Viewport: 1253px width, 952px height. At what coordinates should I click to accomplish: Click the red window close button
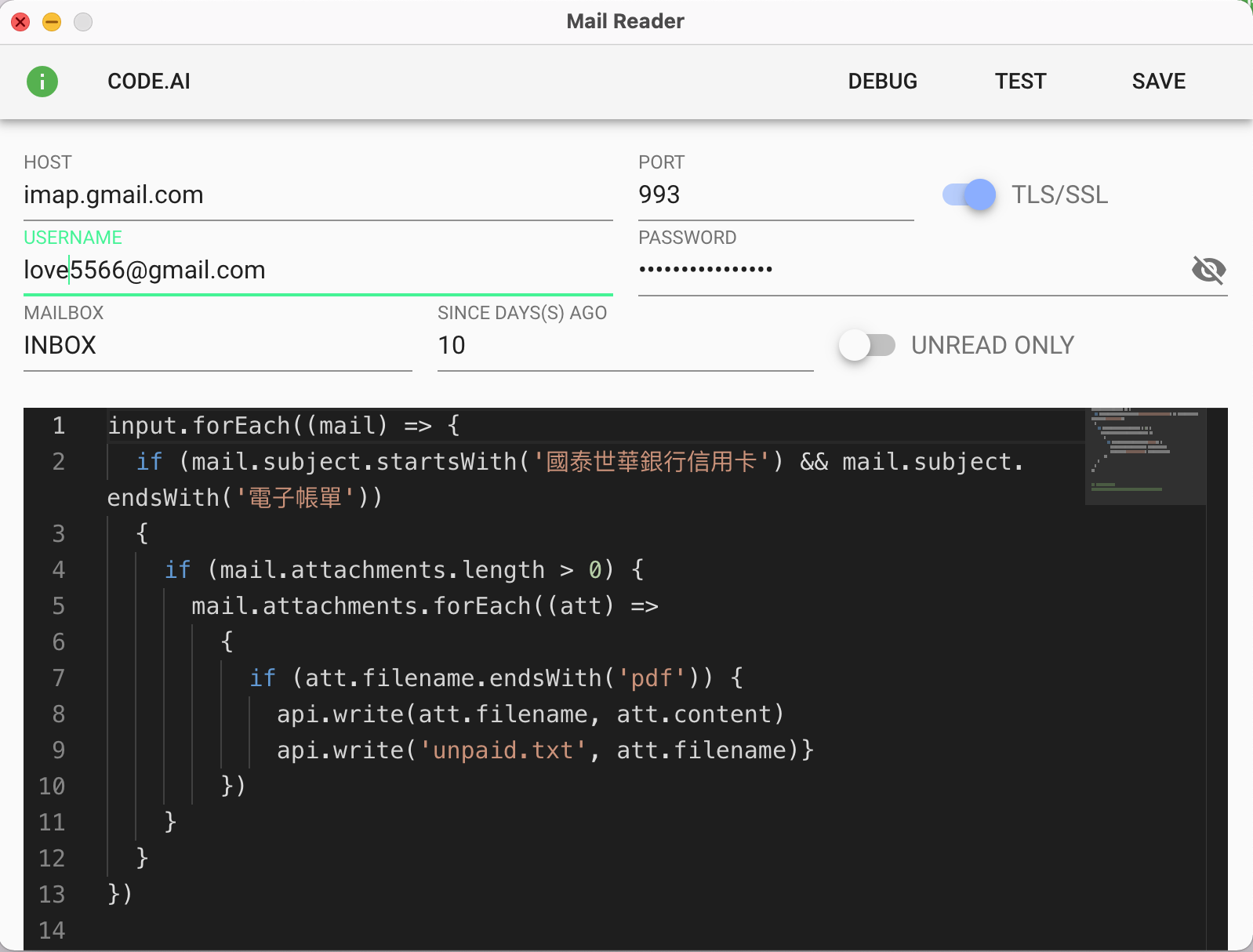21,22
